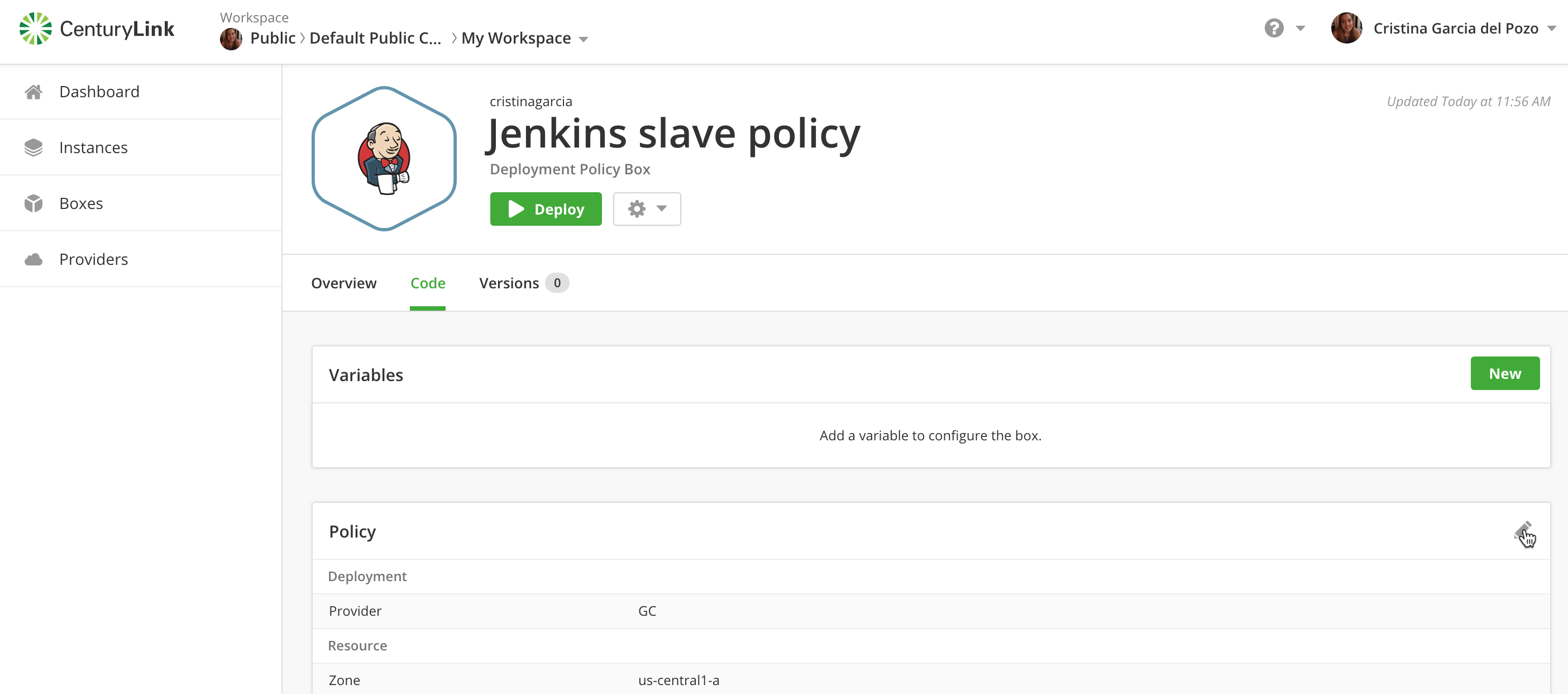Click the Zone row label

(x=345, y=681)
